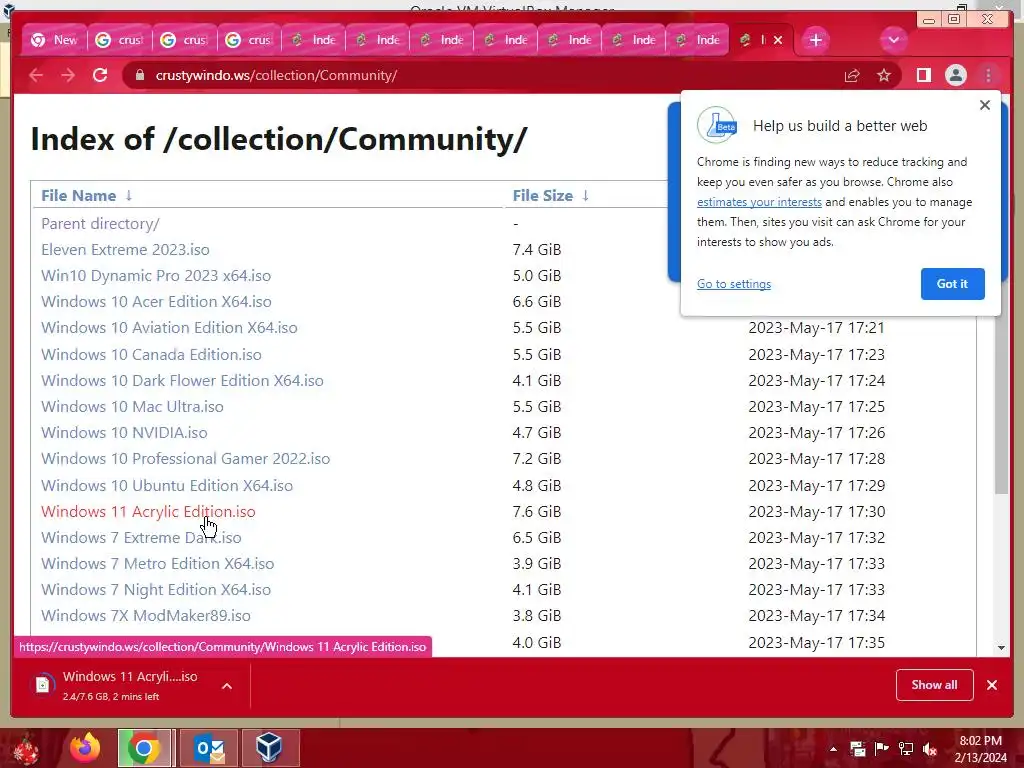Open Parent directory link
The width and height of the screenshot is (1024, 768).
point(100,223)
